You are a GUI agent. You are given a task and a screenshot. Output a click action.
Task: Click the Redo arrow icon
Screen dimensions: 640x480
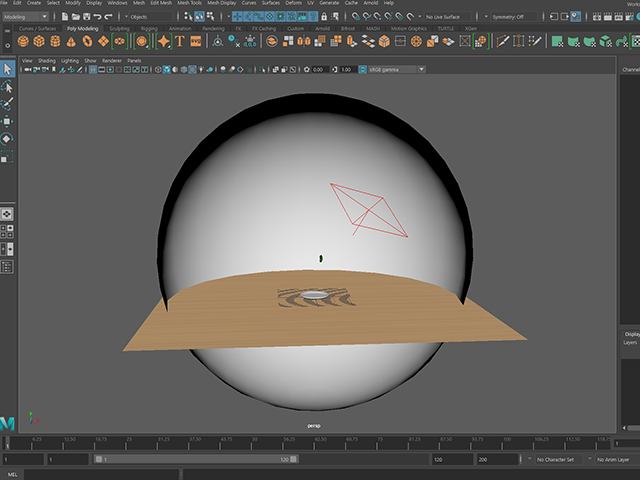(108, 17)
